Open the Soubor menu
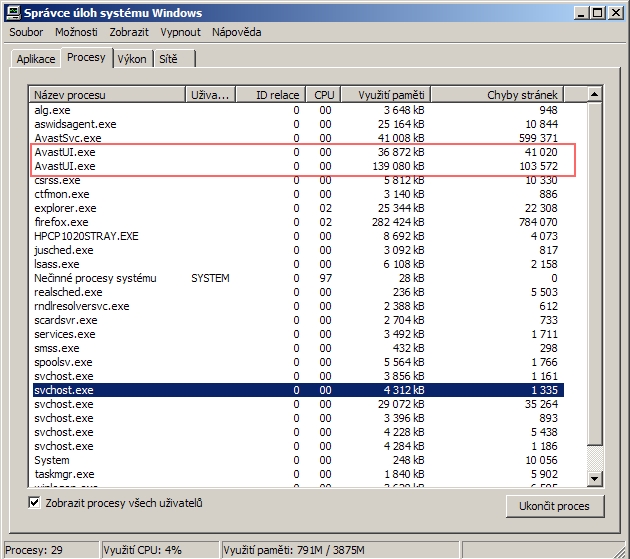Image resolution: width=630 pixels, height=559 pixels. point(26,32)
